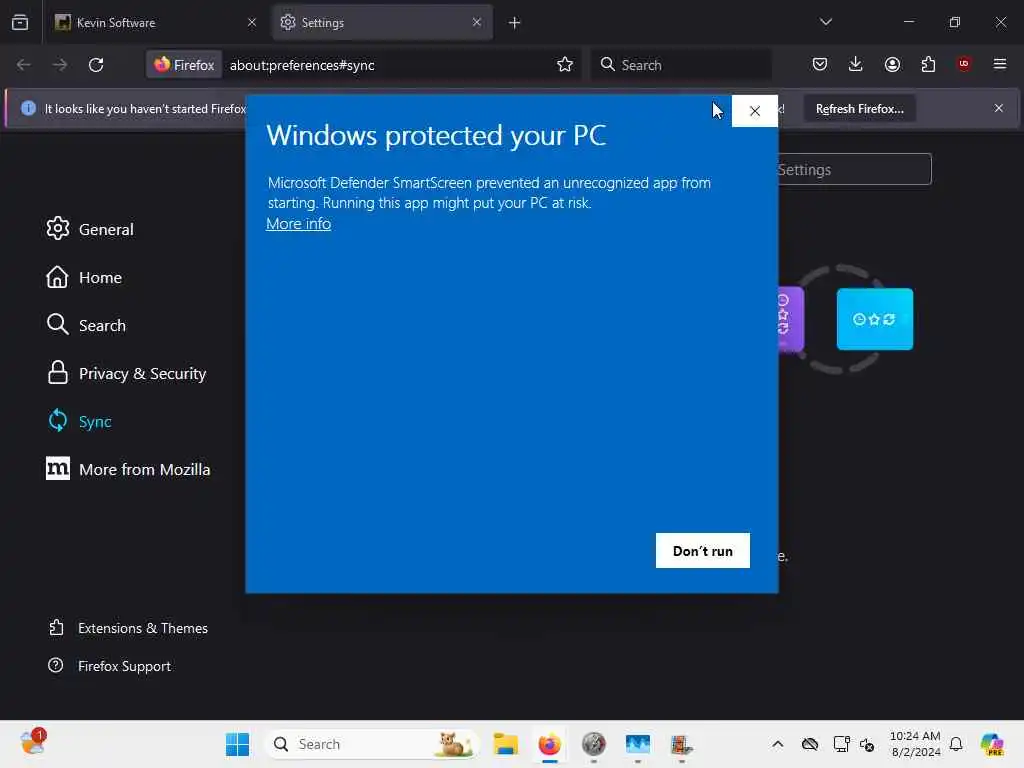Click the blue sync illustration card
The image size is (1024, 768).
point(874,319)
